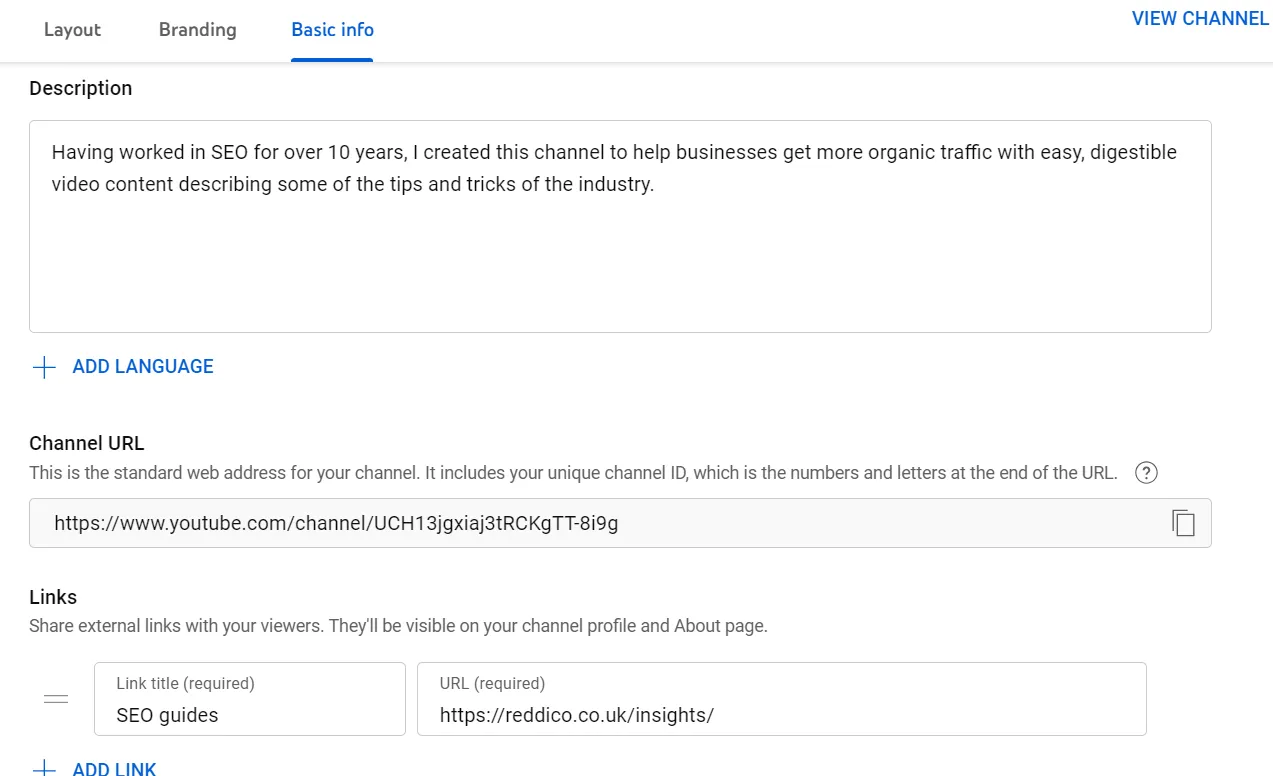Edit the URL field with reddico.co.uk/insights
Screen dimensions: 1273x776
tap(782, 699)
